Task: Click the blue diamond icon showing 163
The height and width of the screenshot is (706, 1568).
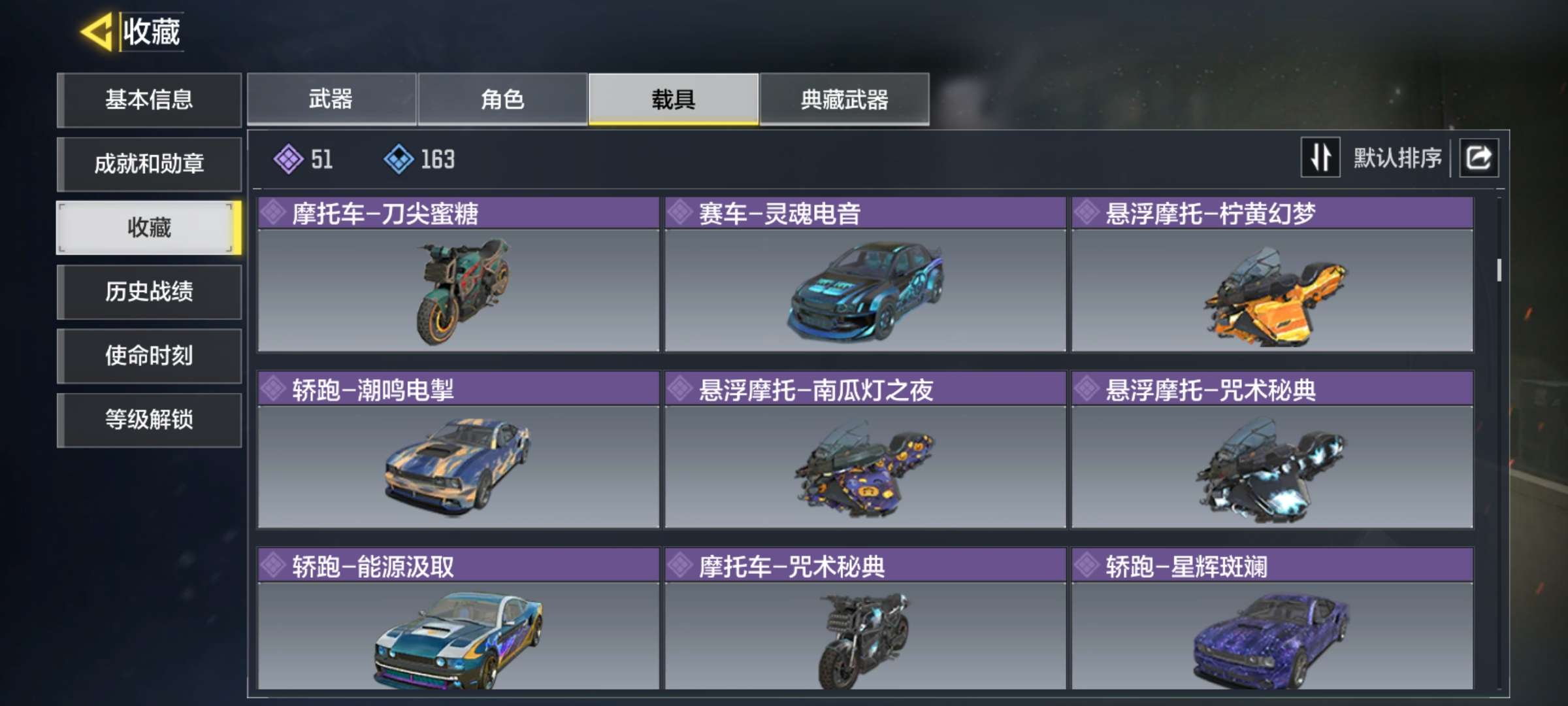Action: pyautogui.click(x=399, y=159)
